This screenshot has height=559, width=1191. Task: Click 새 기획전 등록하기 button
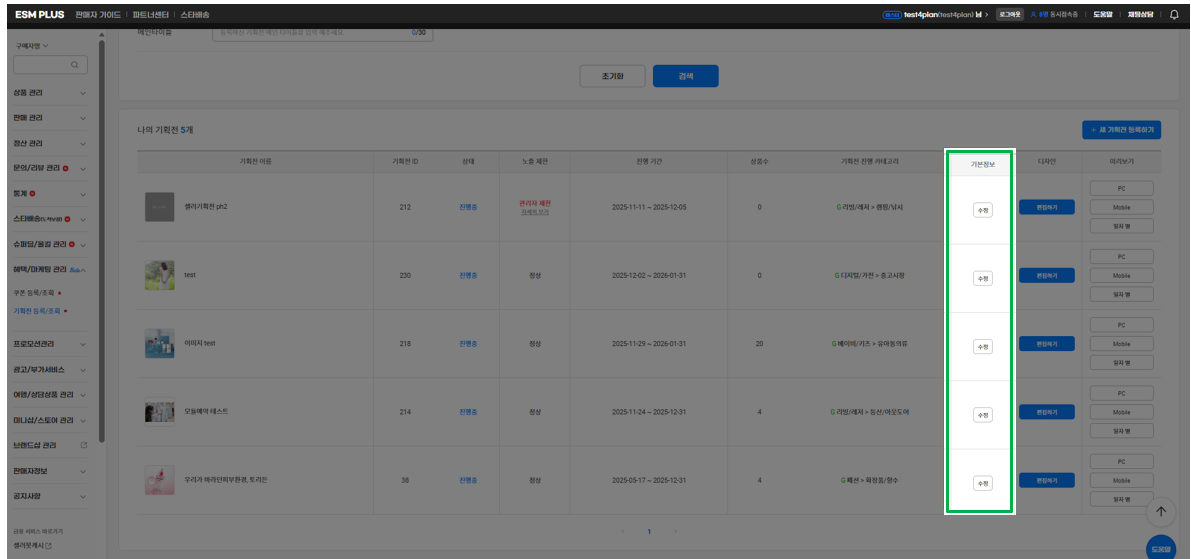click(1122, 130)
